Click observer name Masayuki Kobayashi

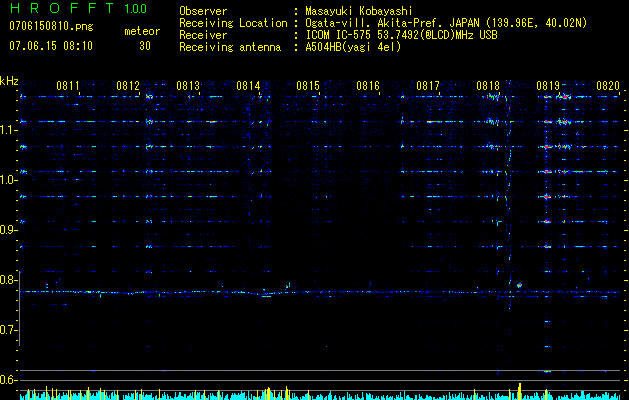[359, 11]
